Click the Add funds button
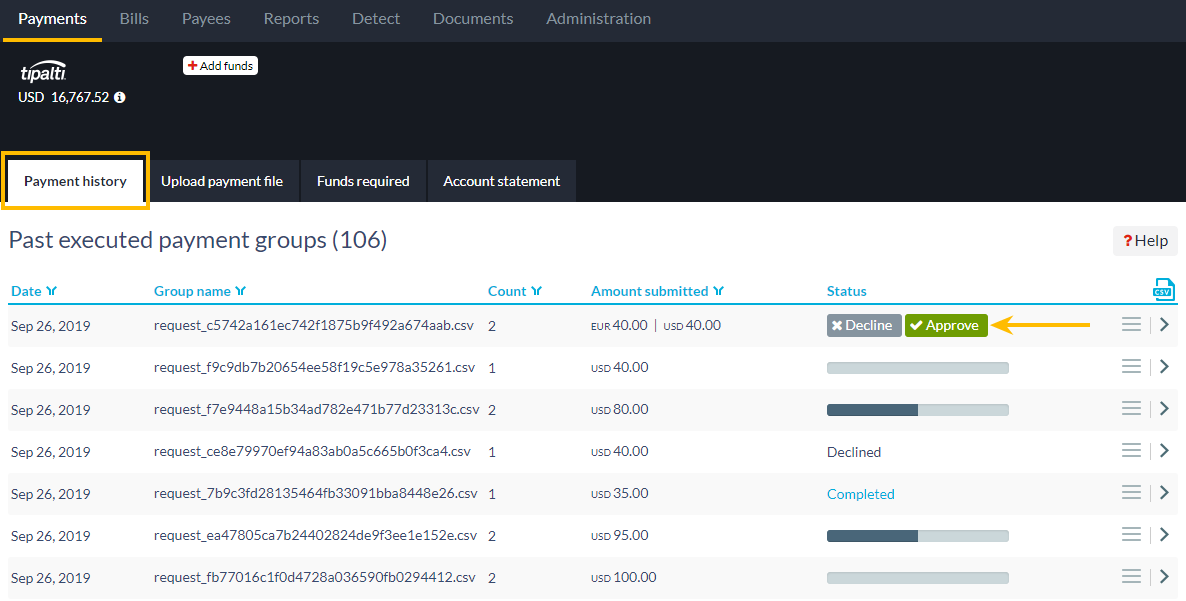This screenshot has width=1186, height=601. pos(220,66)
